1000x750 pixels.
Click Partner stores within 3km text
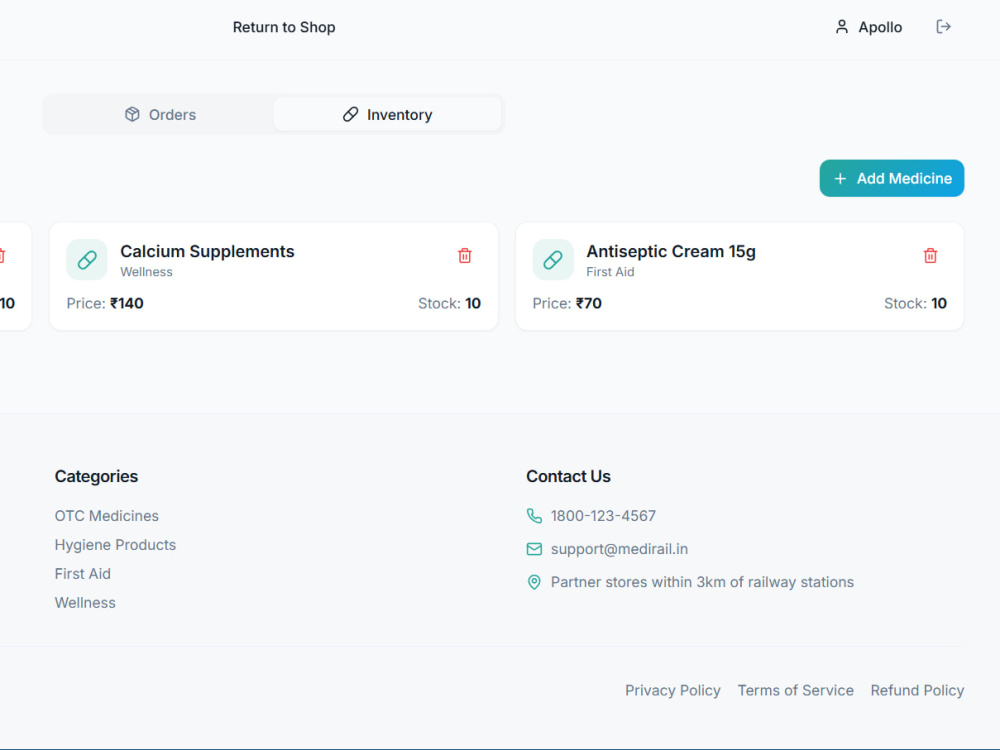pyautogui.click(x=702, y=582)
